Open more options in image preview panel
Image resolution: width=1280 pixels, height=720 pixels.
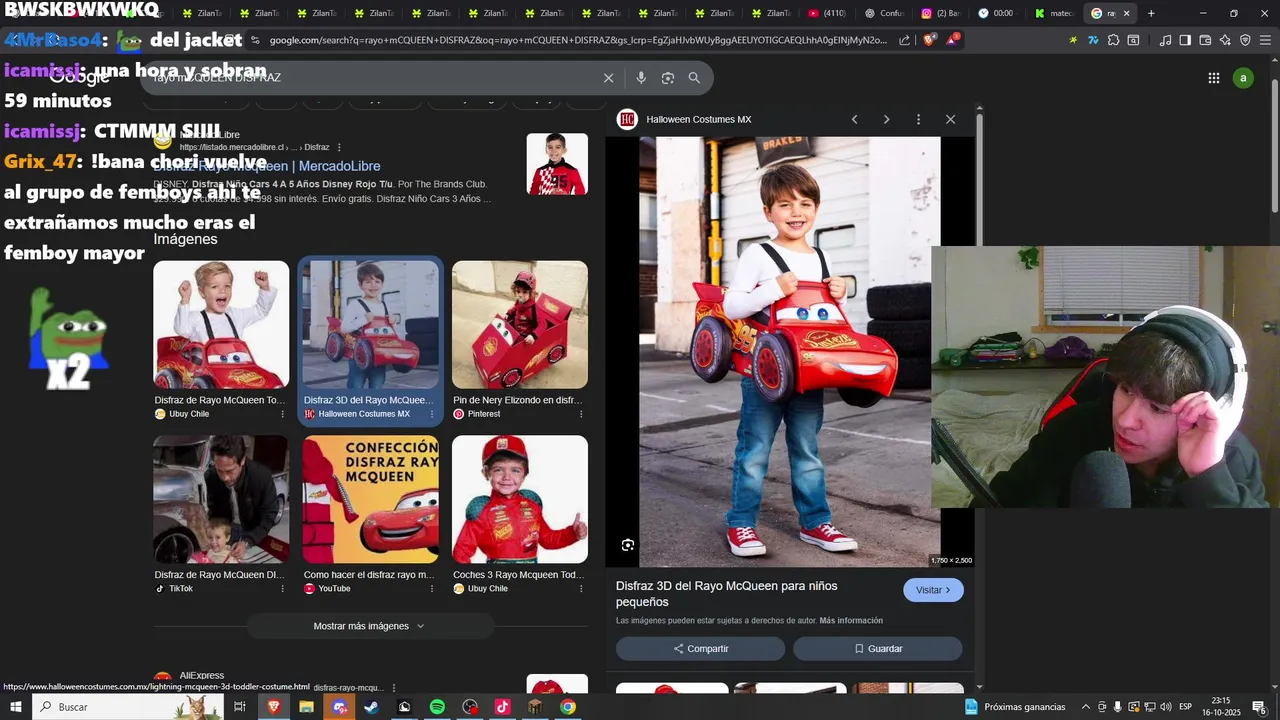[x=918, y=119]
